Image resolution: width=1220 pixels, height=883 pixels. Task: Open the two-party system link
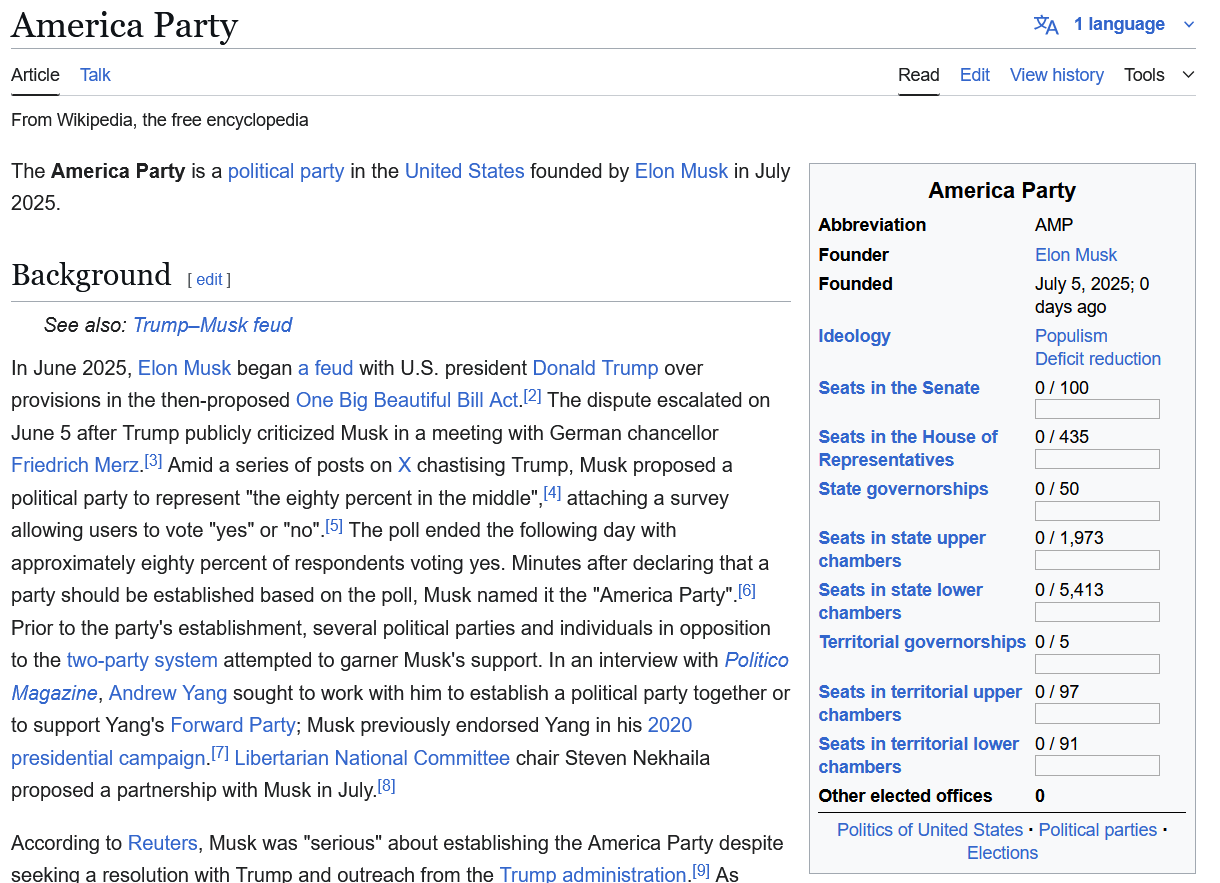click(x=142, y=660)
